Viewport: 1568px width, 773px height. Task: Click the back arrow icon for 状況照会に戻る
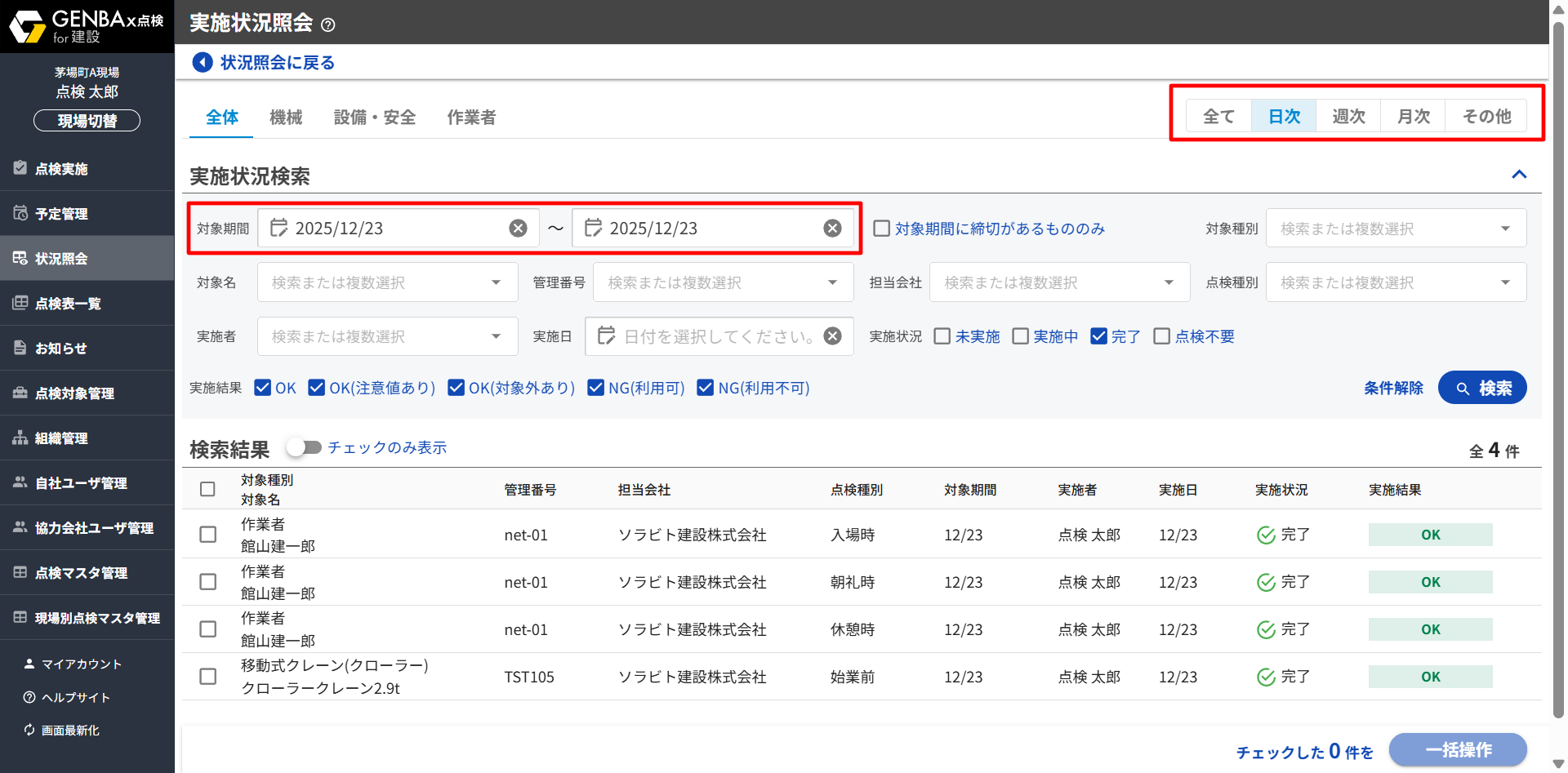[203, 62]
